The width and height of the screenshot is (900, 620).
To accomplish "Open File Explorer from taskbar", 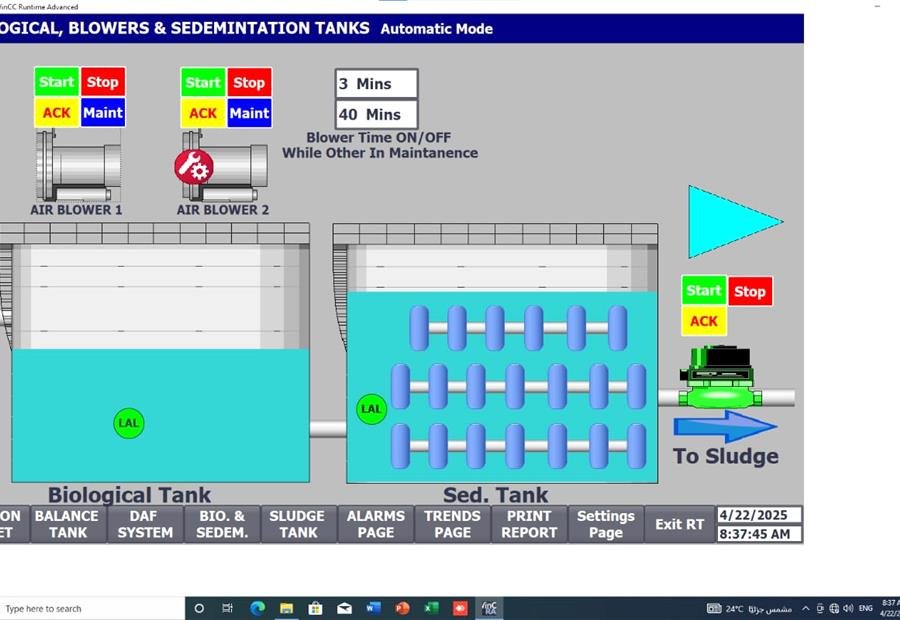I will (286, 609).
